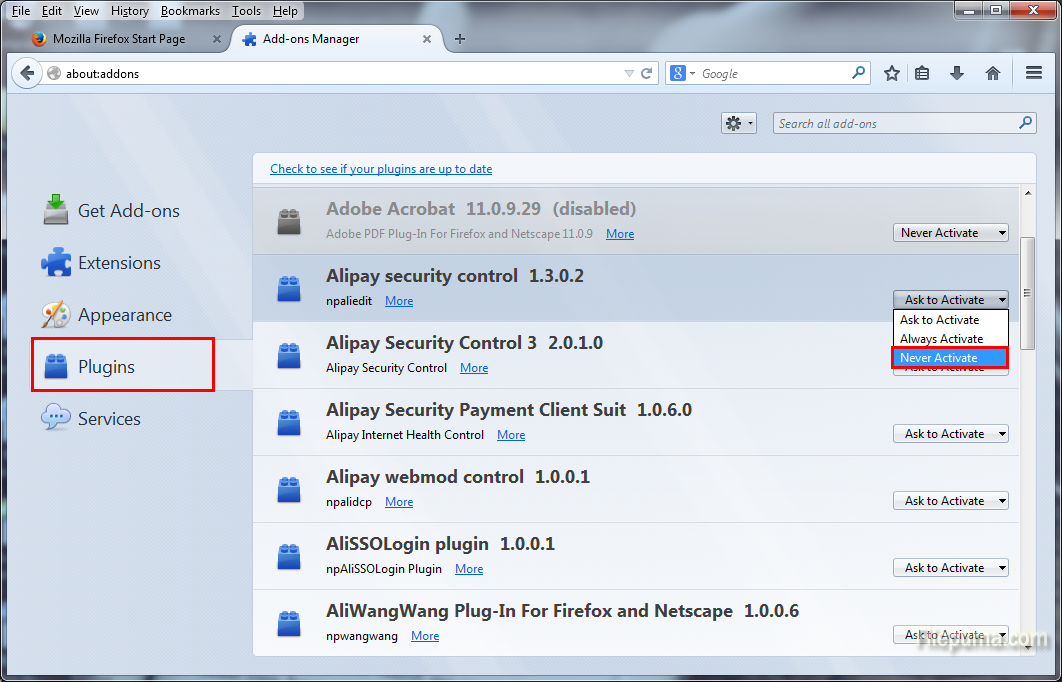Screen dimensions: 1062x682
Task: Open the gear tools menu for add-ons
Action: pyautogui.click(x=738, y=123)
